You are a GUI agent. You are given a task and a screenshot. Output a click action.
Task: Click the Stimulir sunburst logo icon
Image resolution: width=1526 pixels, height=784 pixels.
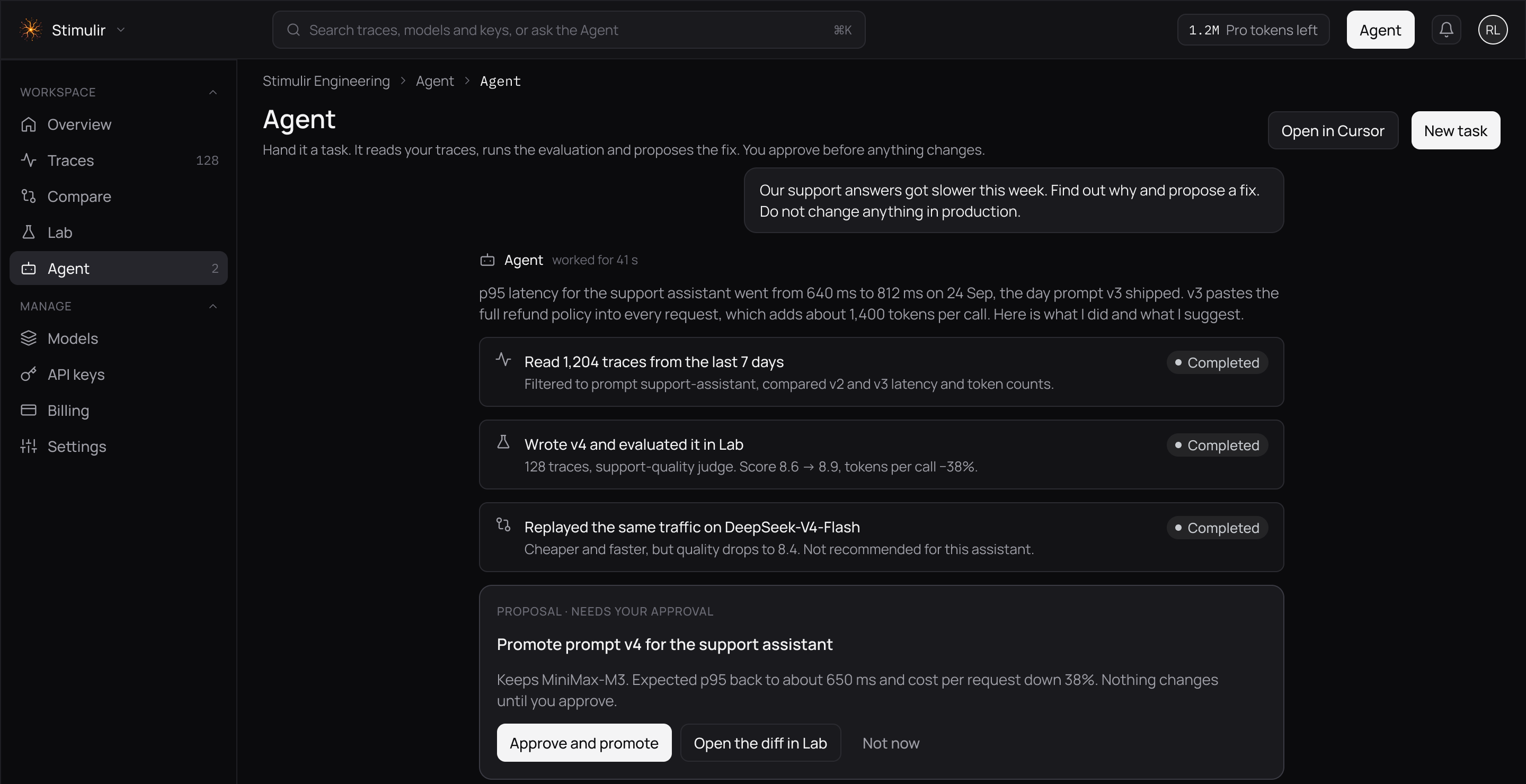pyautogui.click(x=30, y=30)
